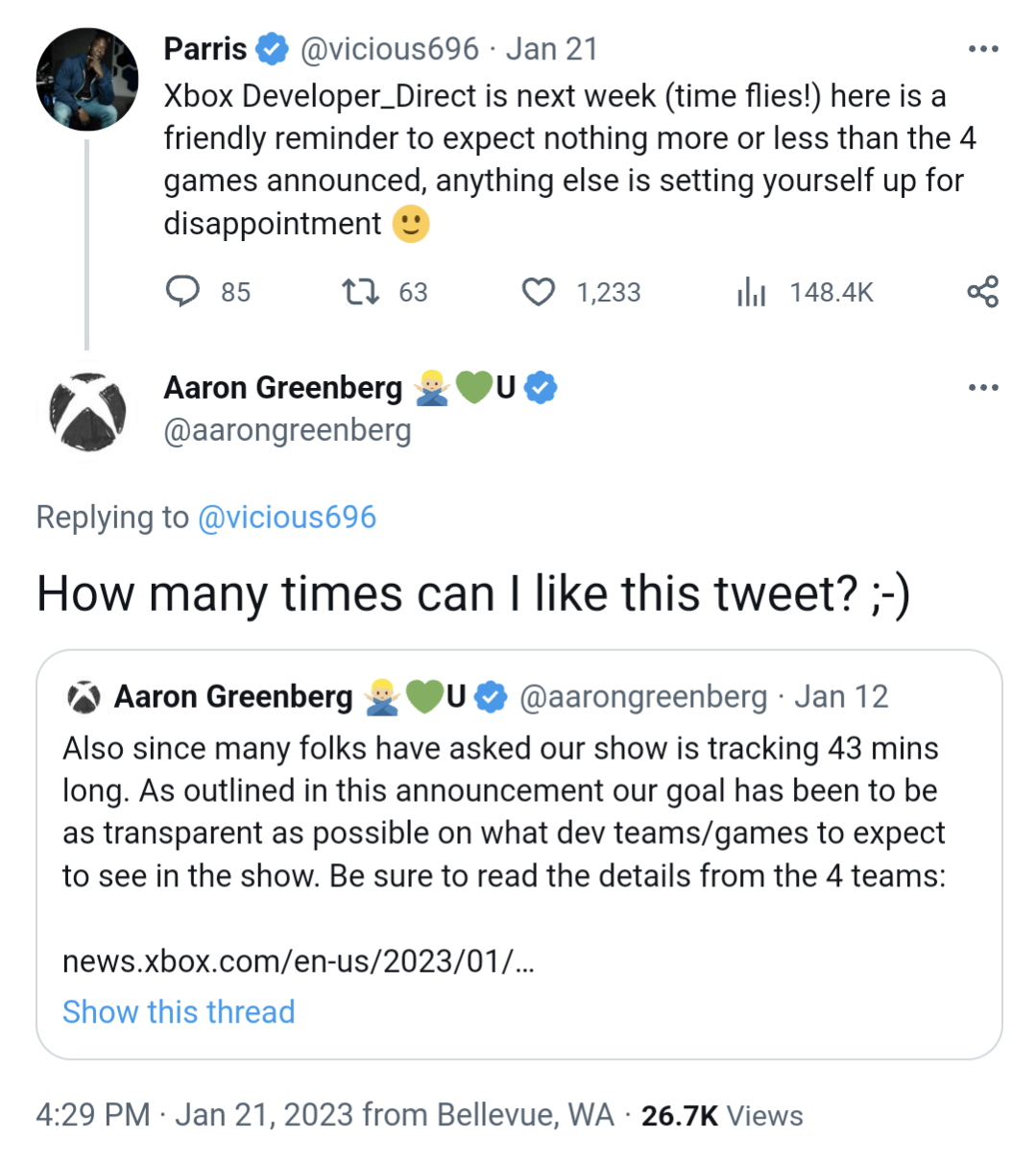
Task: Click the small Xbox avatar in quoted tweet
Action: pos(84,697)
